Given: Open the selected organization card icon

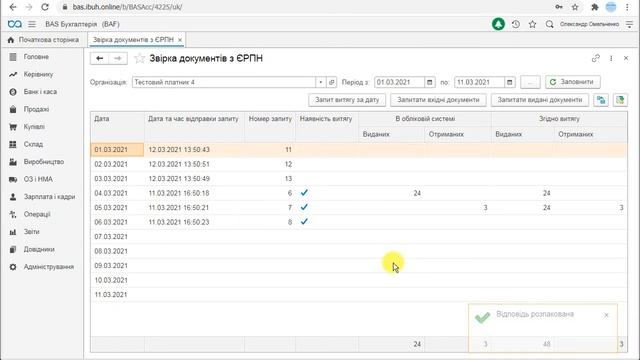Looking at the screenshot, I should point(331,82).
